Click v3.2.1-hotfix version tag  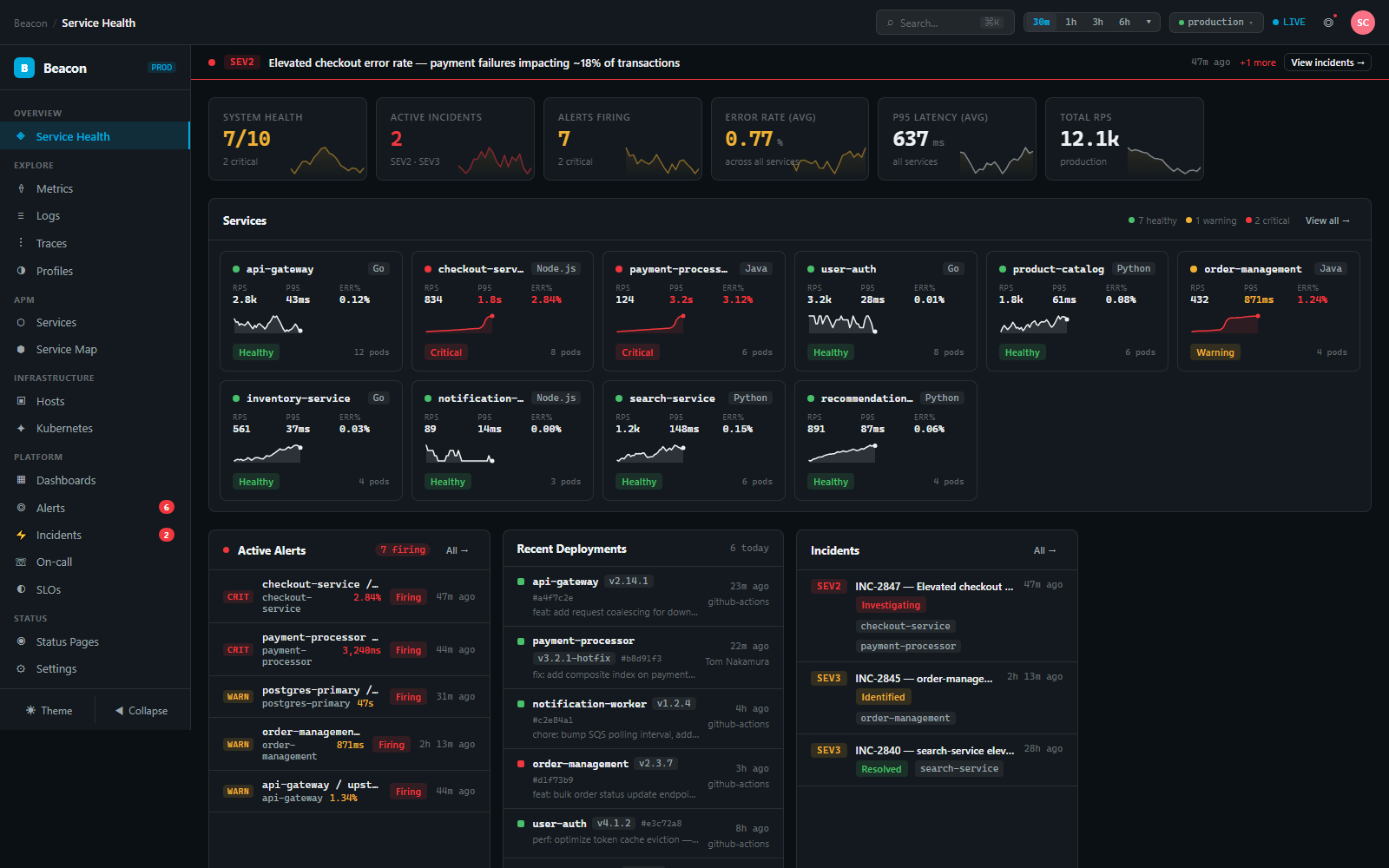coord(574,658)
